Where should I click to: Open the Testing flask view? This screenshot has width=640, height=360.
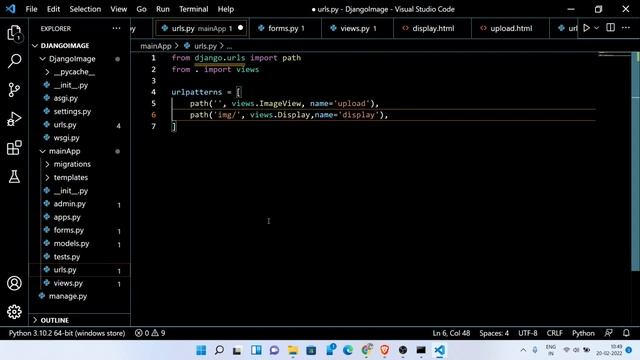pos(14,177)
